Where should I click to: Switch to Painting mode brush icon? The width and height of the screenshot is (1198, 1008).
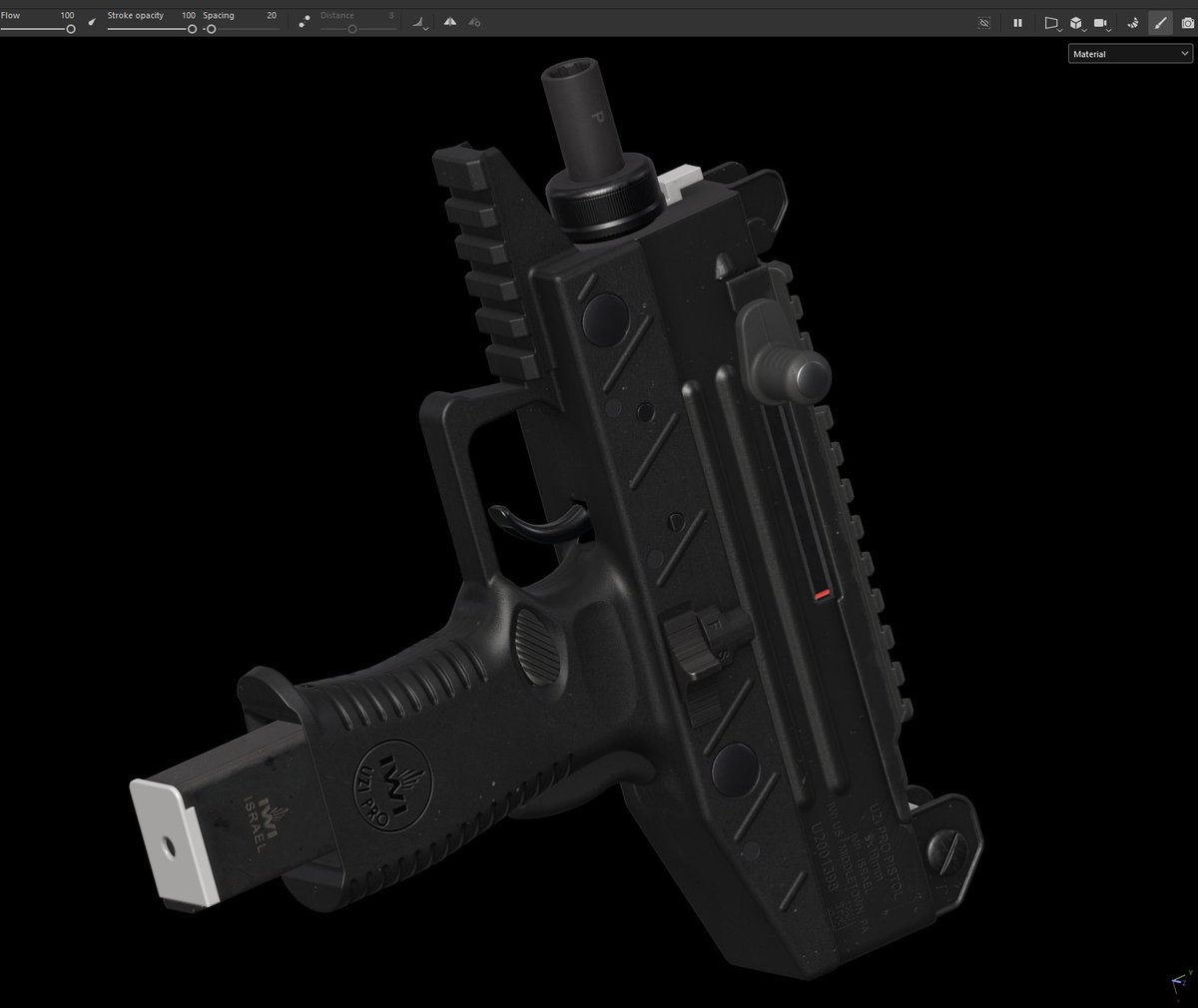point(1160,22)
